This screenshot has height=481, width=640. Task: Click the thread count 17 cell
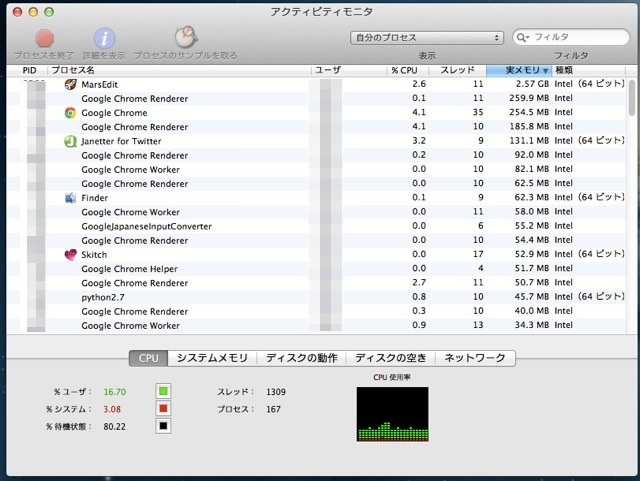[478, 254]
